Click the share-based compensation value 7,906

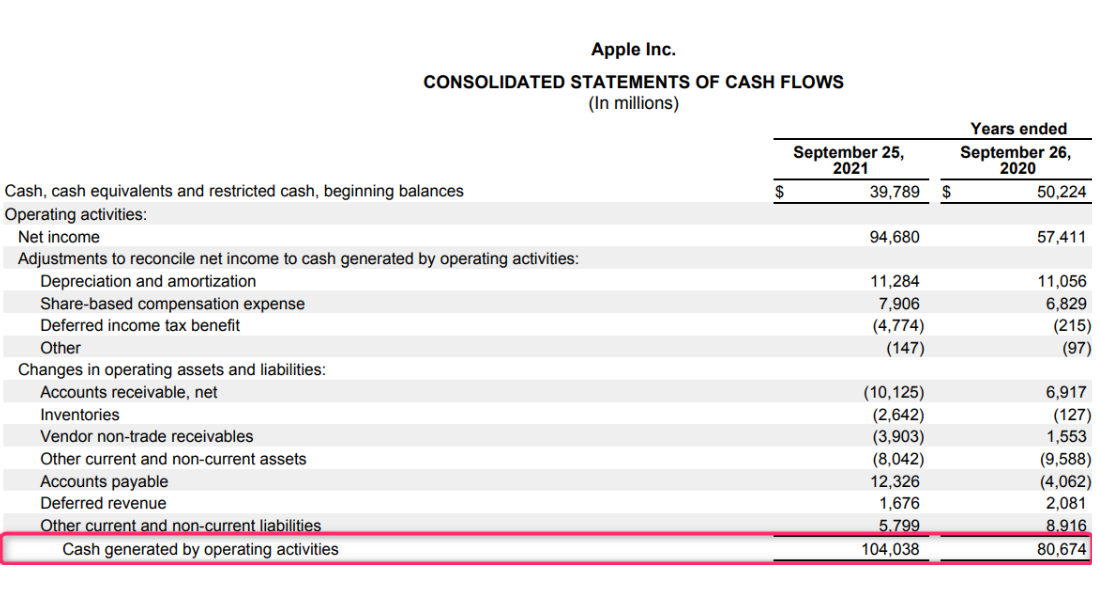click(x=899, y=304)
